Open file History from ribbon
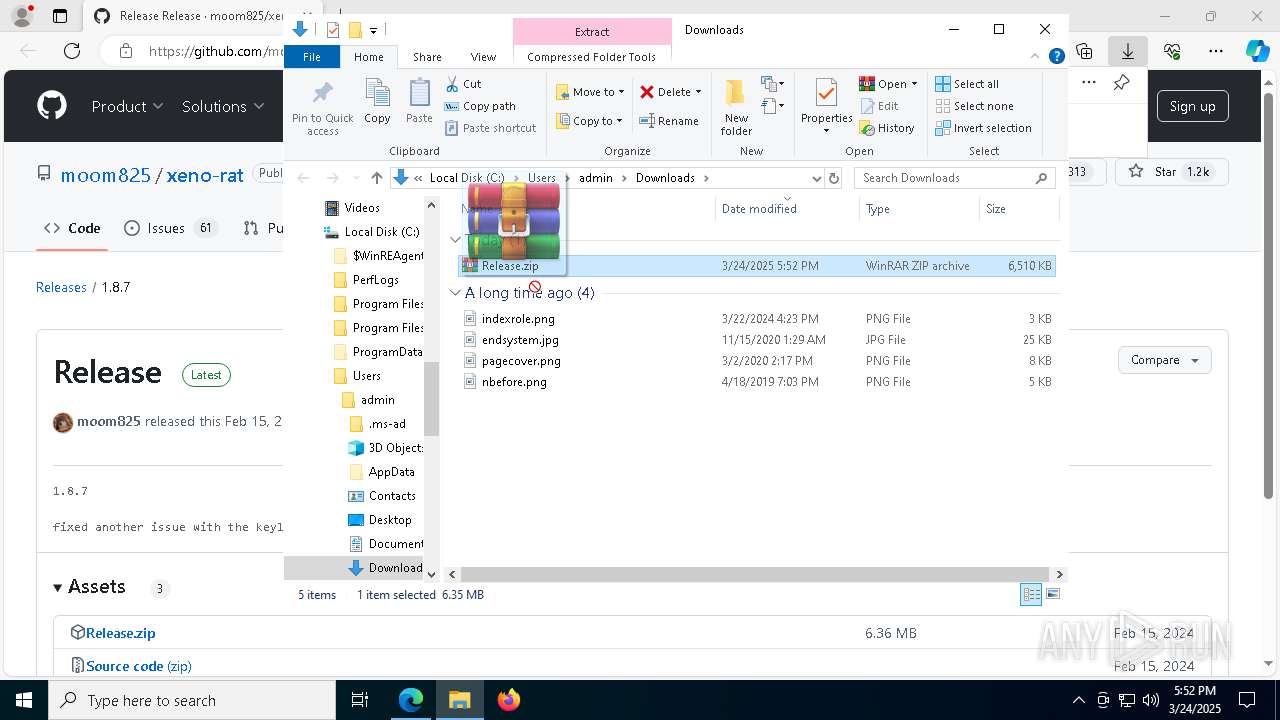The image size is (1280, 720). tap(887, 128)
